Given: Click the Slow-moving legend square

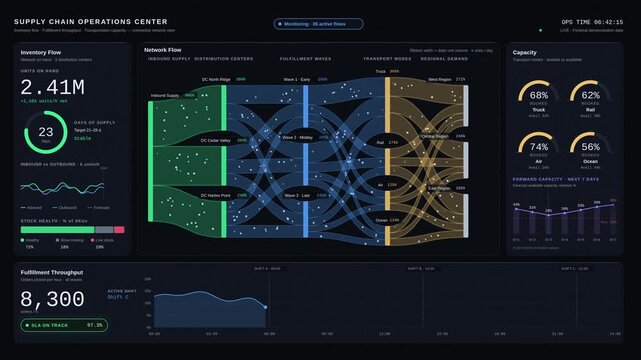Looking at the screenshot, I should 57,240.
